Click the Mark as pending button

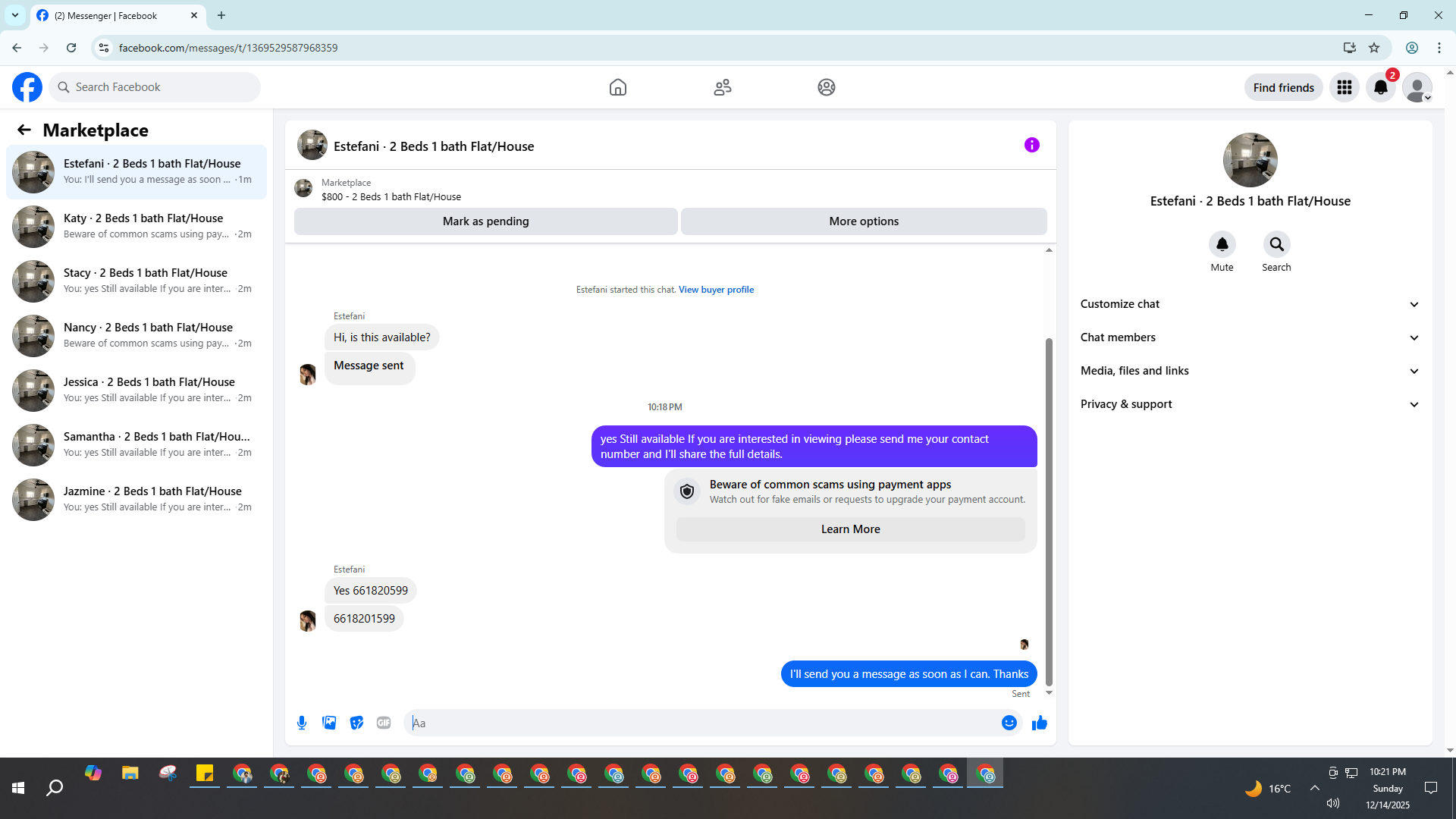[485, 221]
